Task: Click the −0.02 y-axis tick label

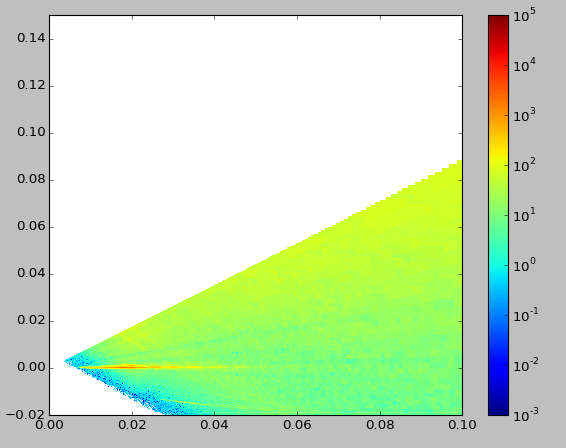Action: (26, 415)
